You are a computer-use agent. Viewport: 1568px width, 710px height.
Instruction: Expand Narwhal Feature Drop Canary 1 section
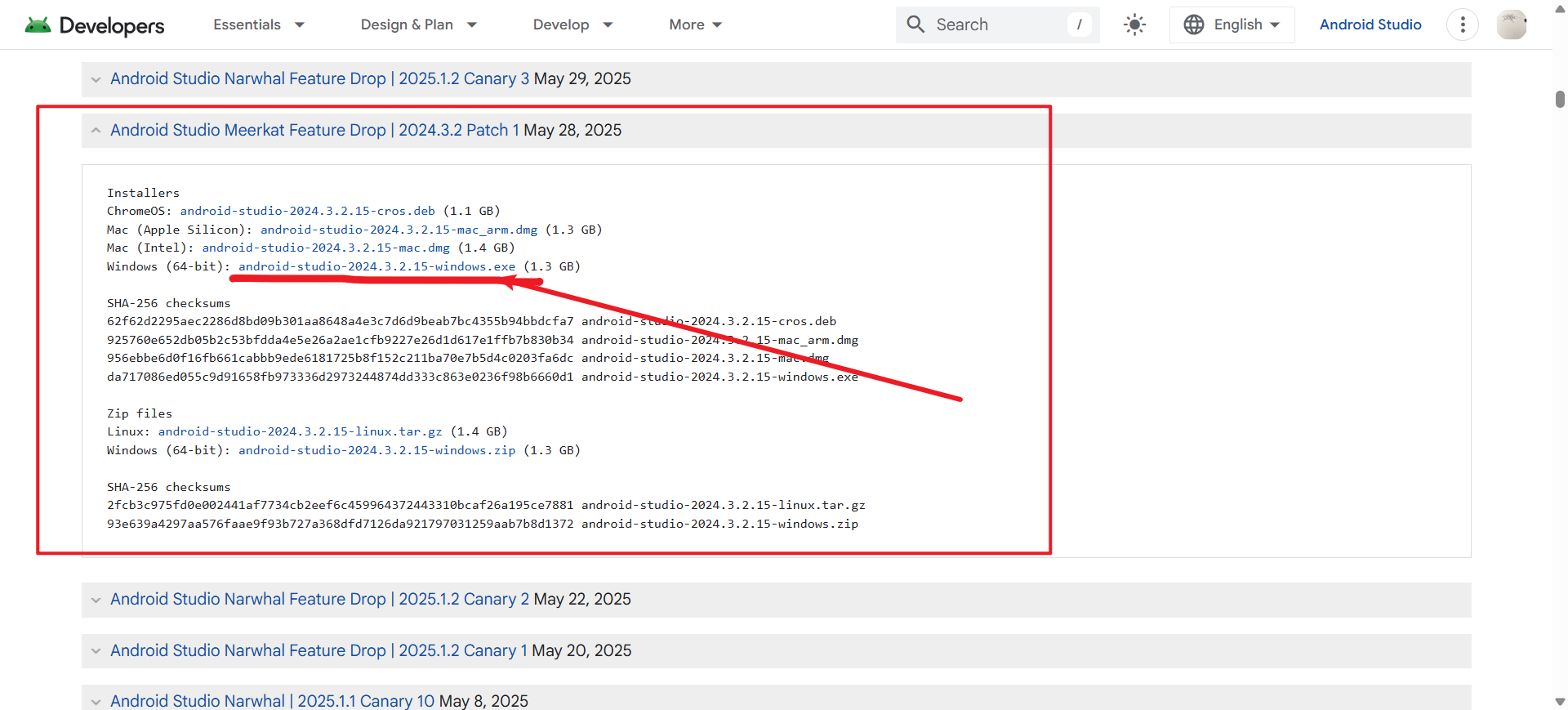coord(96,651)
